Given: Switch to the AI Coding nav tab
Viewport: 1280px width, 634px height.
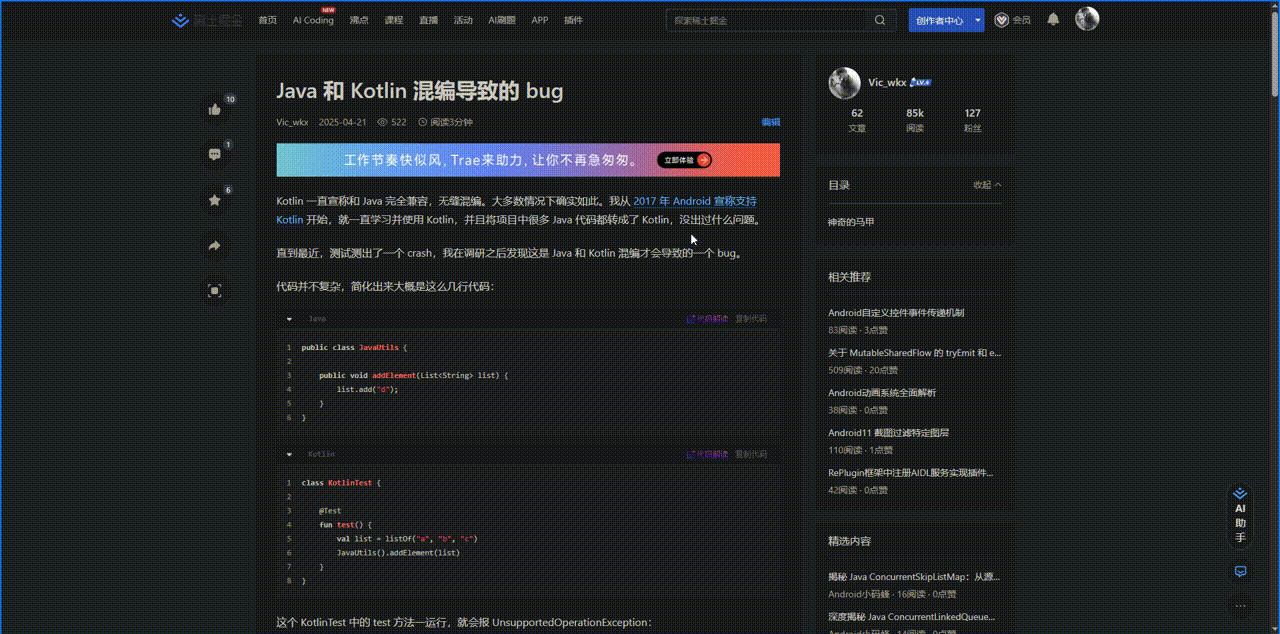Looking at the screenshot, I should click(x=312, y=20).
